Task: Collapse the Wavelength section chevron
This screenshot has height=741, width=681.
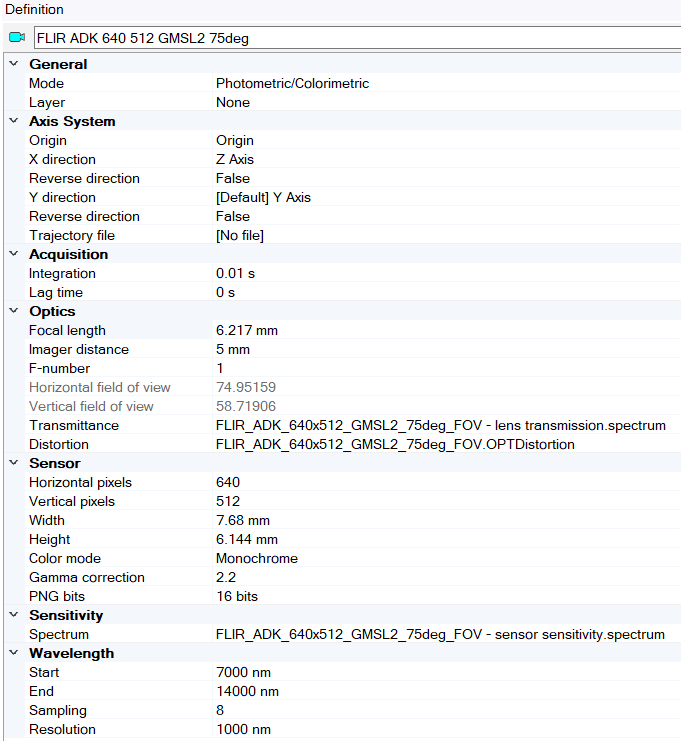Action: (13, 653)
